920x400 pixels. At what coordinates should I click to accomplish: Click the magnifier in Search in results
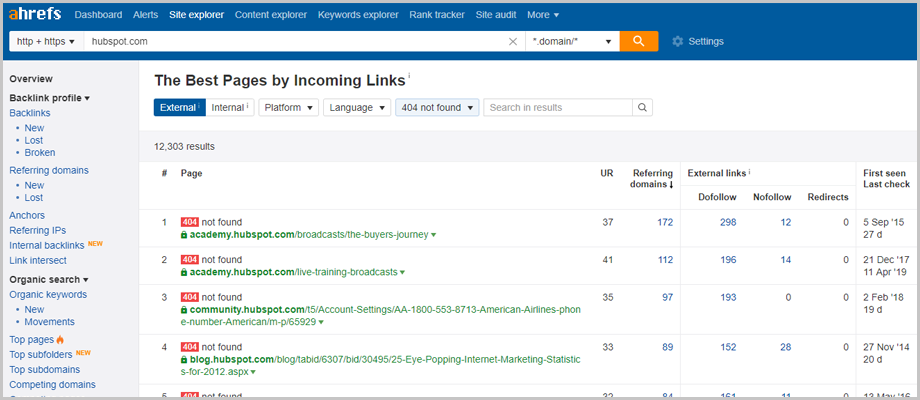point(642,107)
